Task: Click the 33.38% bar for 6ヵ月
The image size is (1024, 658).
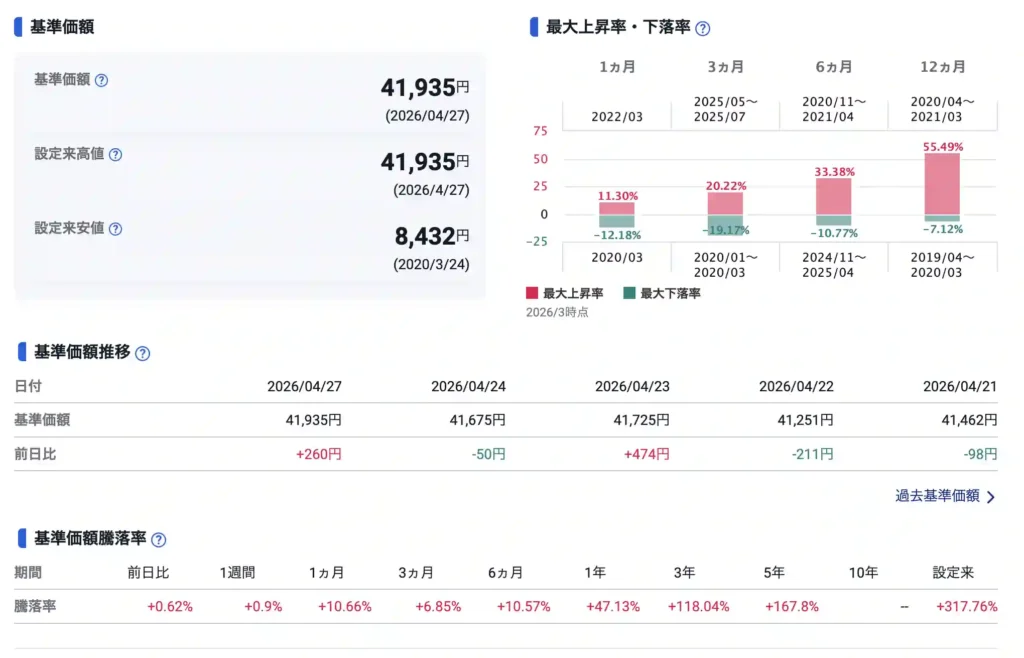Action: 833,196
